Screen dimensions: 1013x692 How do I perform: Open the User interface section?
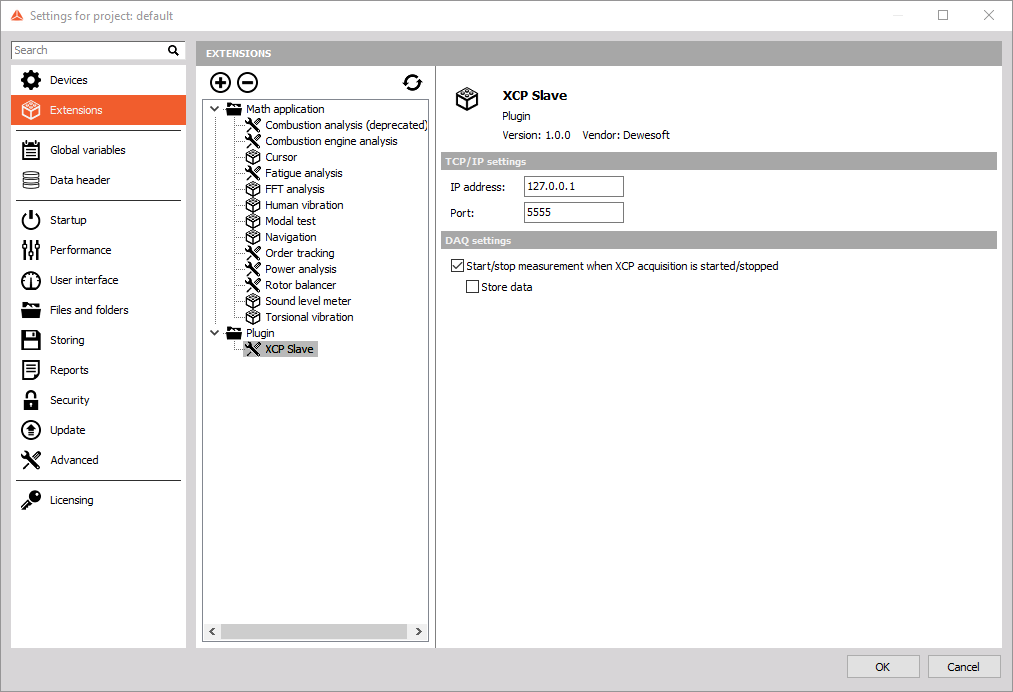(98, 280)
